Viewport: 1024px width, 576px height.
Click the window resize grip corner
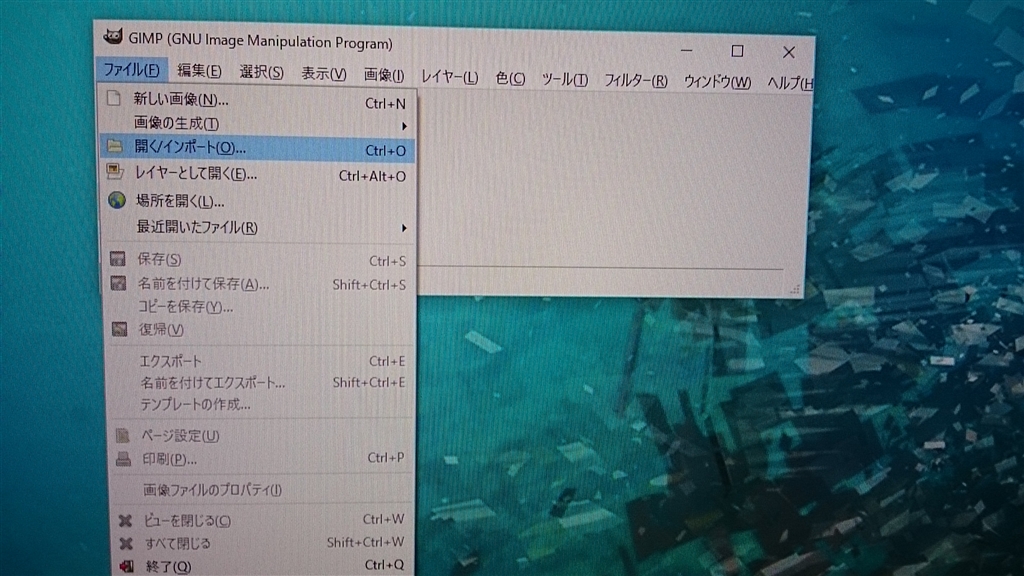tap(795, 290)
